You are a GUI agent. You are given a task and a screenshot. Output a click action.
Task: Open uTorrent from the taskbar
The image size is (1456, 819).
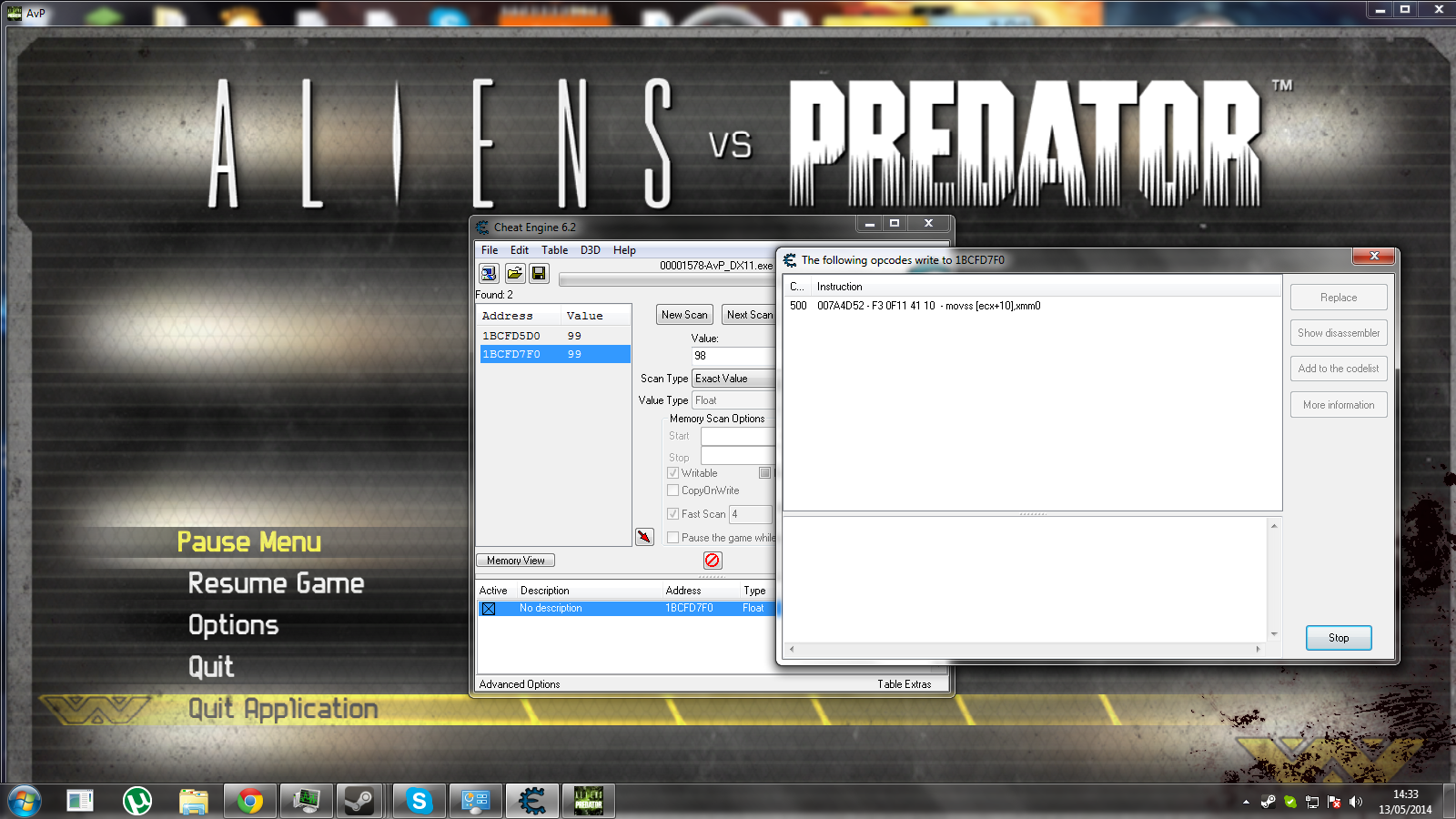tap(136, 801)
